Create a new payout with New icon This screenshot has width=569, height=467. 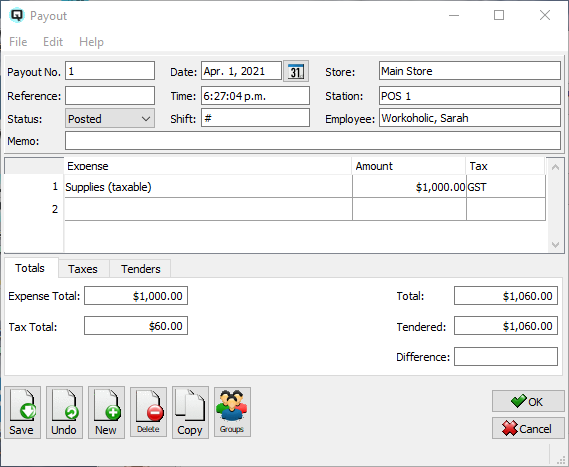[106, 412]
